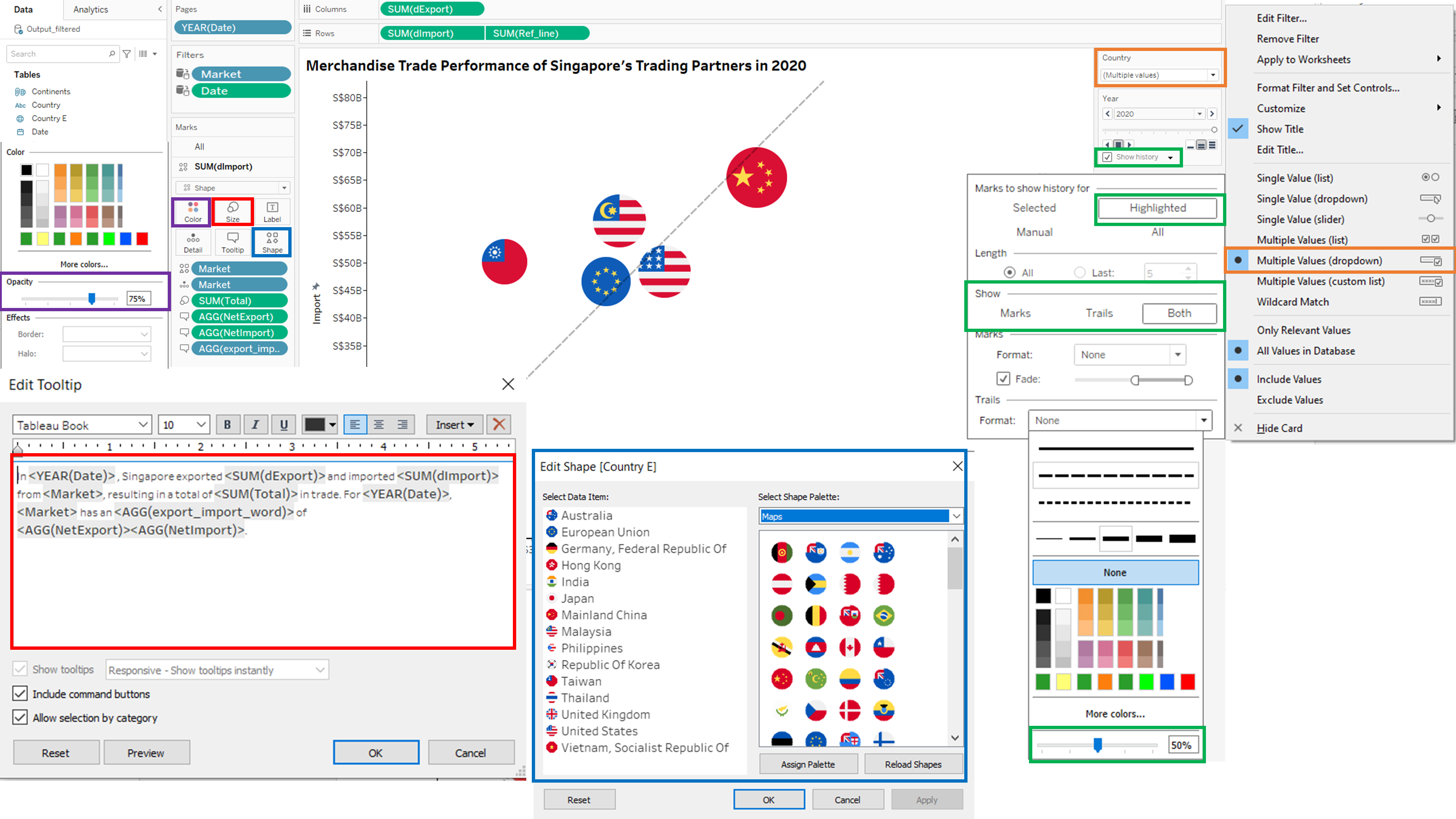Select Mainland China in data item list
The height and width of the screenshot is (819, 1456).
pyautogui.click(x=604, y=614)
